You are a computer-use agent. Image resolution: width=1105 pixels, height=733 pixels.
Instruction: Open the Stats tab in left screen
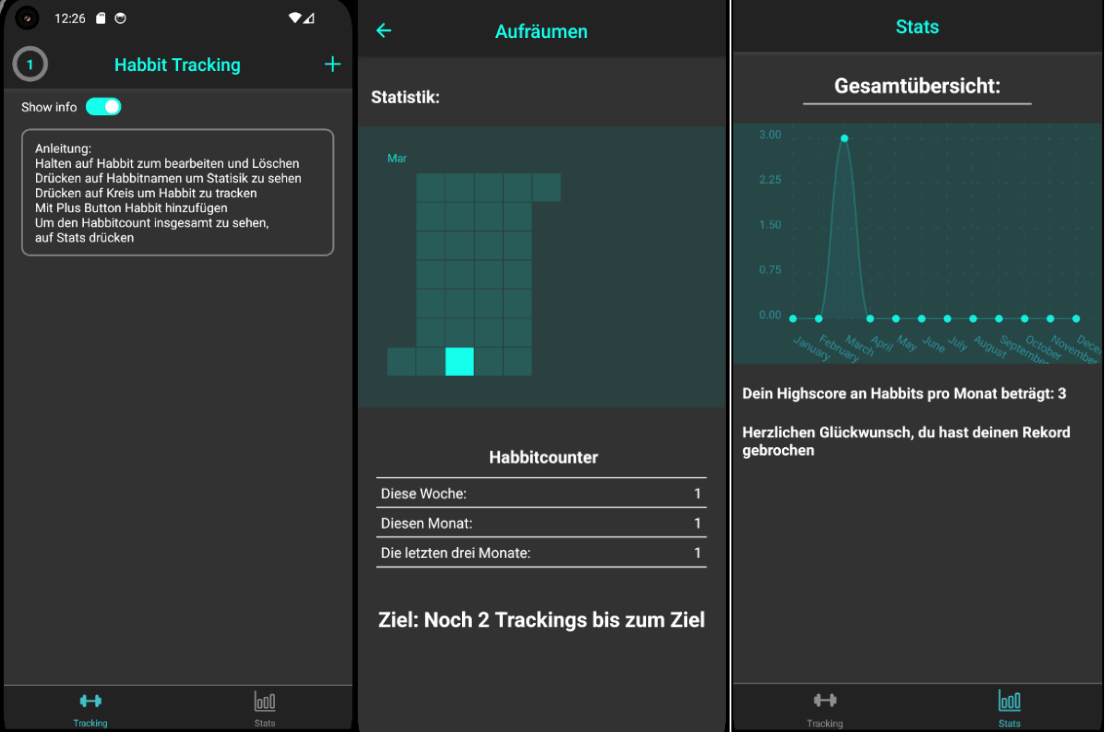[264, 709]
